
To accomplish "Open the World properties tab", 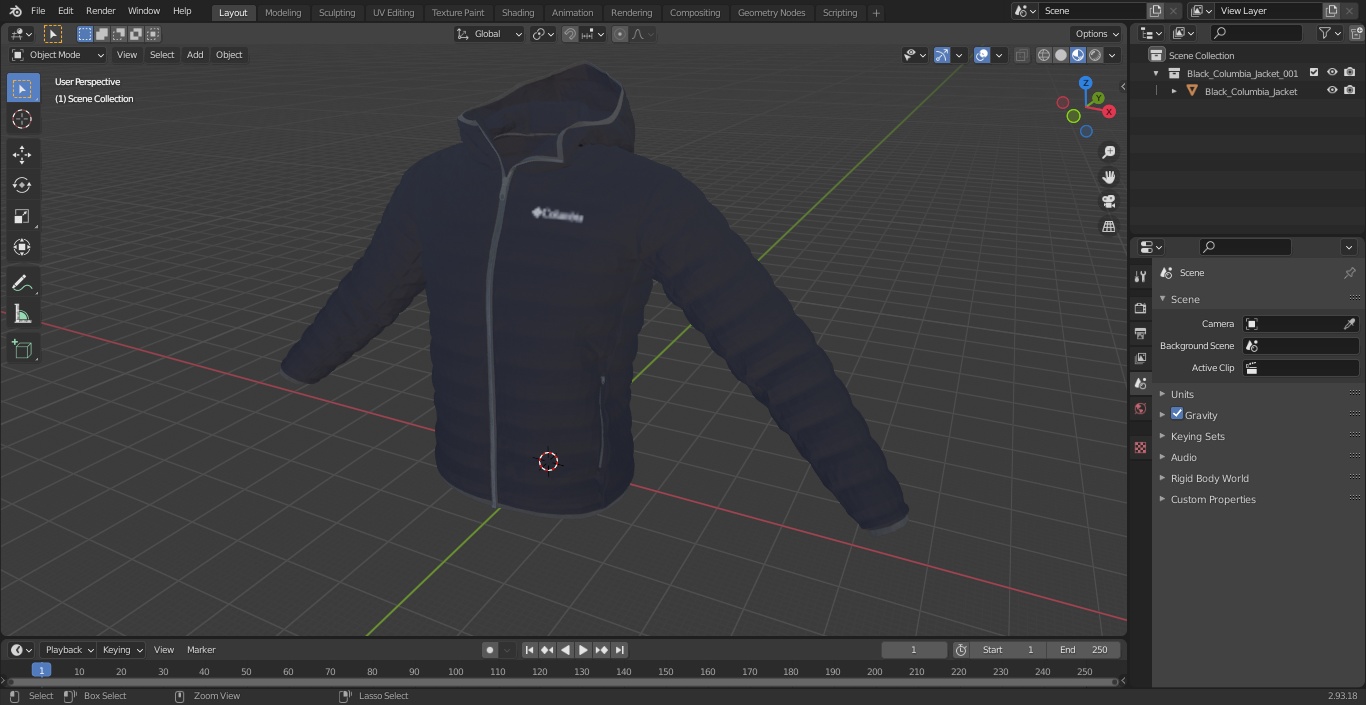I will [x=1140, y=408].
